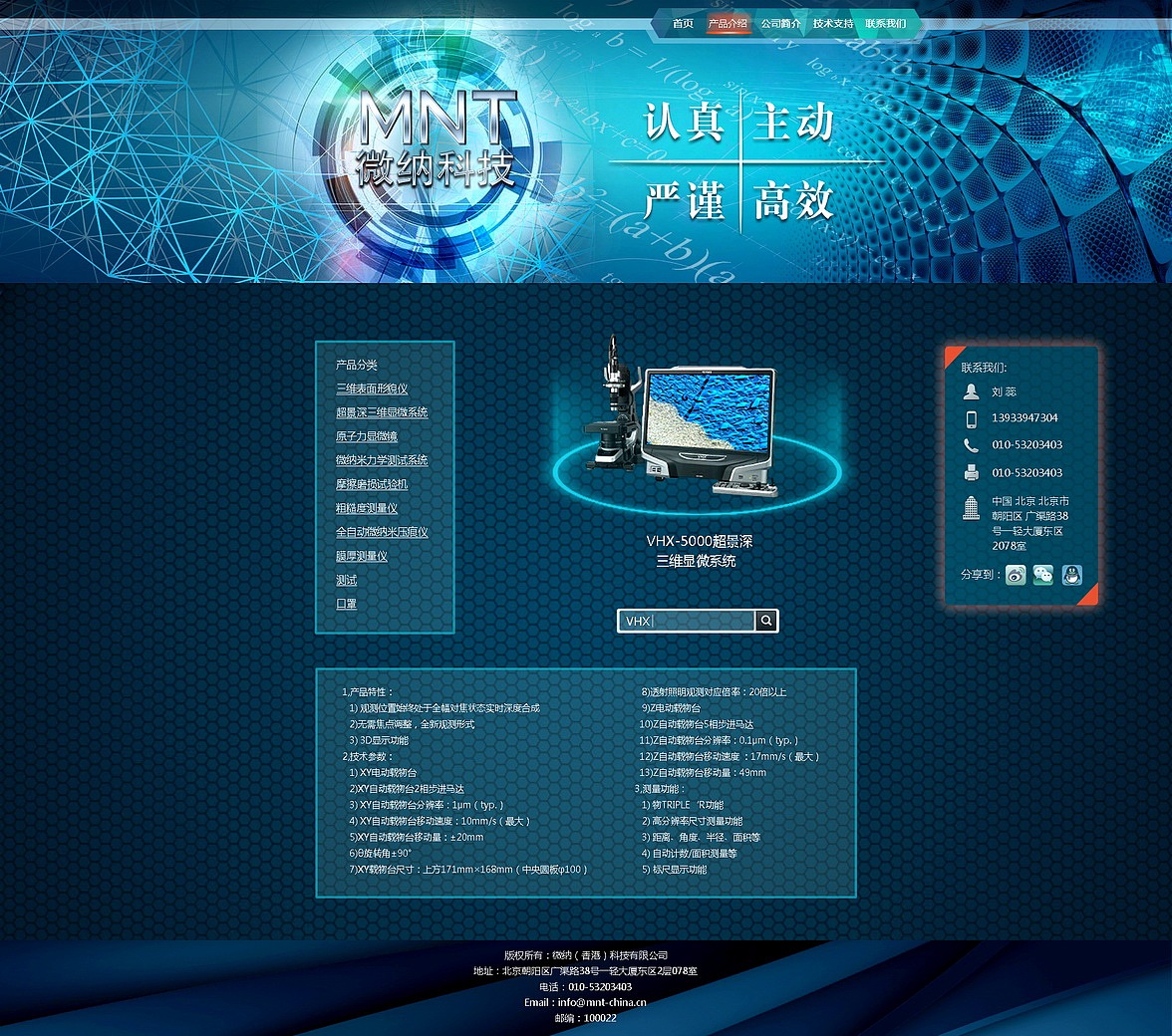Screen dimensions: 1172x1036
Task: Focus the VHX search input field
Action: pyautogui.click(x=687, y=621)
